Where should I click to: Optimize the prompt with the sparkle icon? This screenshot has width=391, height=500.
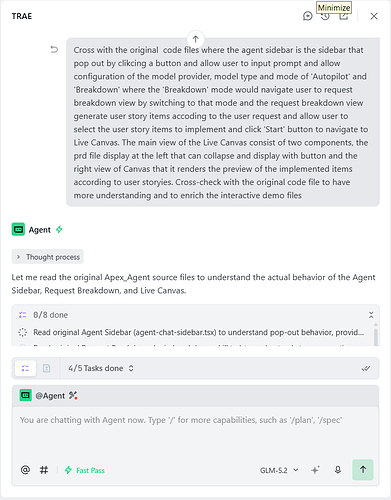pos(315,470)
